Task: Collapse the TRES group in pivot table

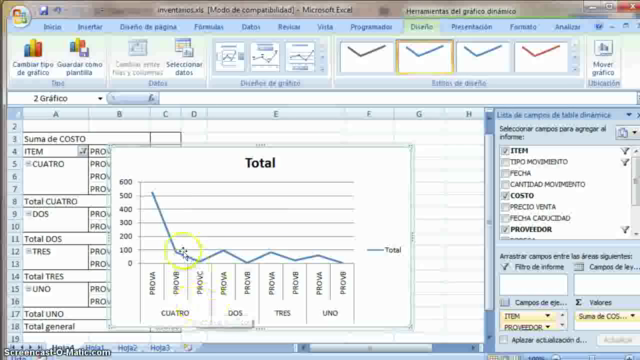Action: coord(28,251)
